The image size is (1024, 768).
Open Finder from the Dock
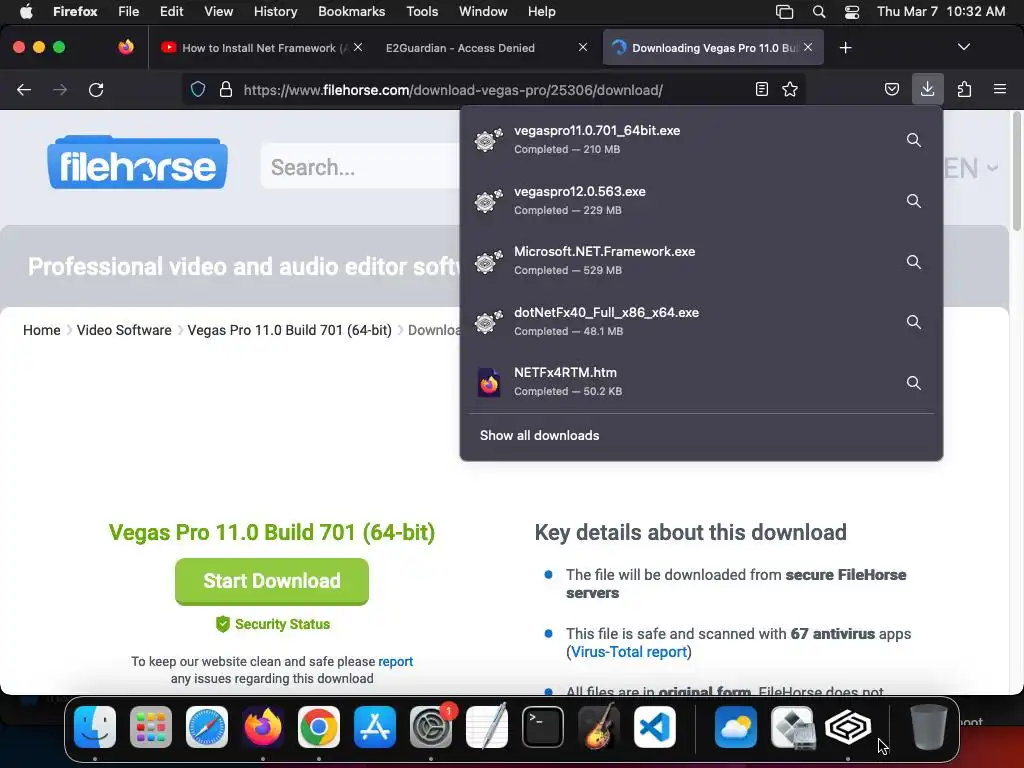tap(95, 727)
